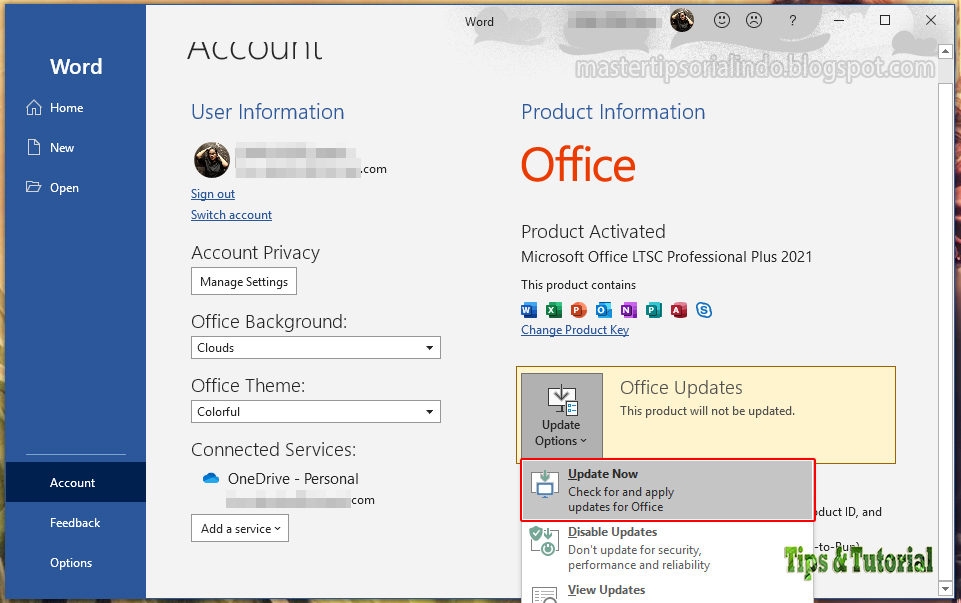Click the Update Now monitor icon
961x603 pixels.
tap(544, 484)
